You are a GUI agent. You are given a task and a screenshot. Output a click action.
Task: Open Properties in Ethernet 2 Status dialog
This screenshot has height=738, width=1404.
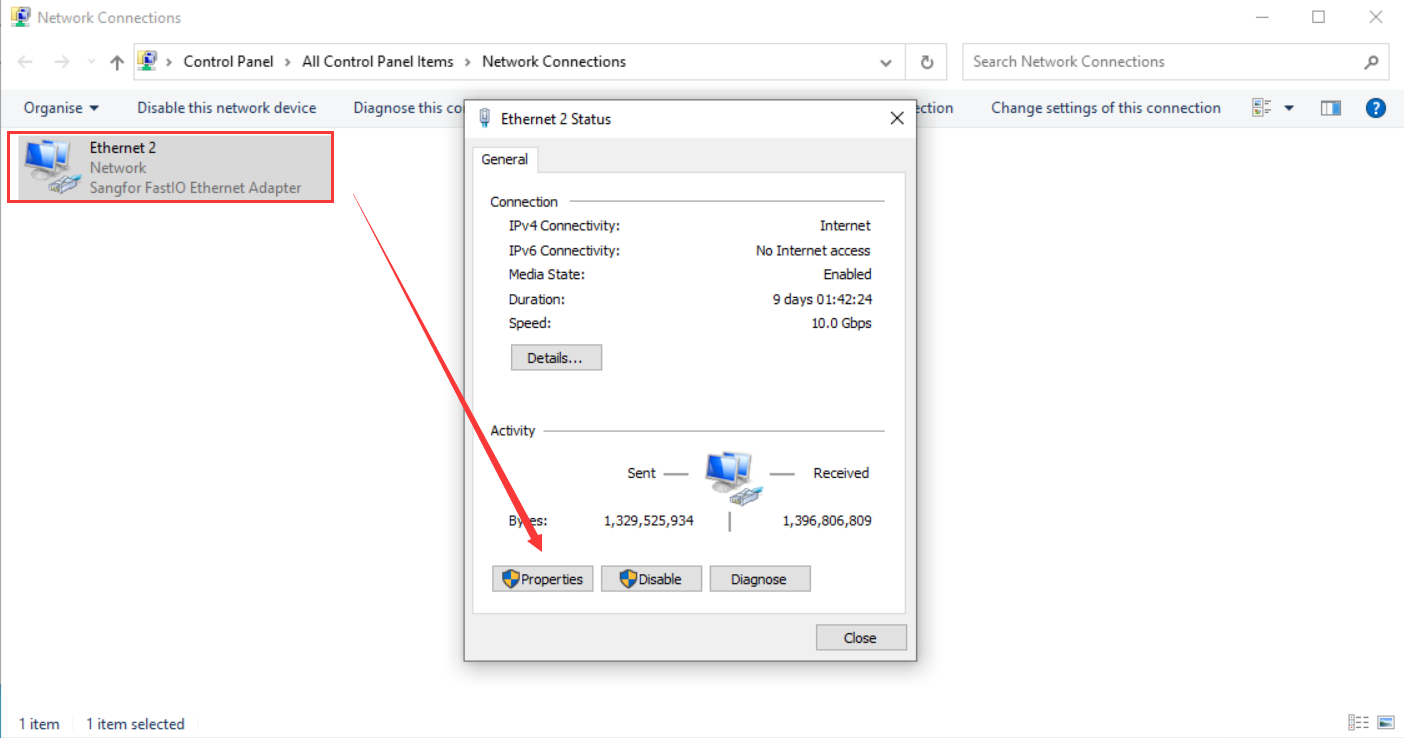point(543,579)
